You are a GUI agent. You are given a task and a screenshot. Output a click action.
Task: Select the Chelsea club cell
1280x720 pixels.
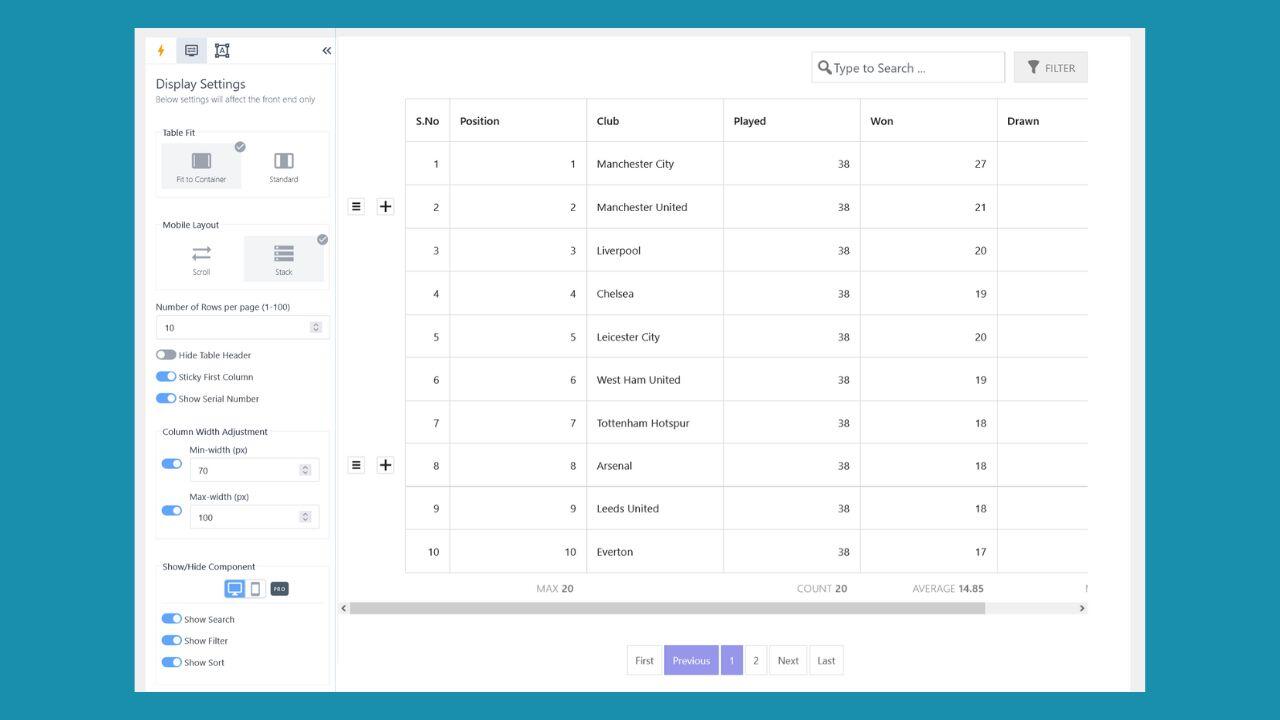(x=655, y=294)
